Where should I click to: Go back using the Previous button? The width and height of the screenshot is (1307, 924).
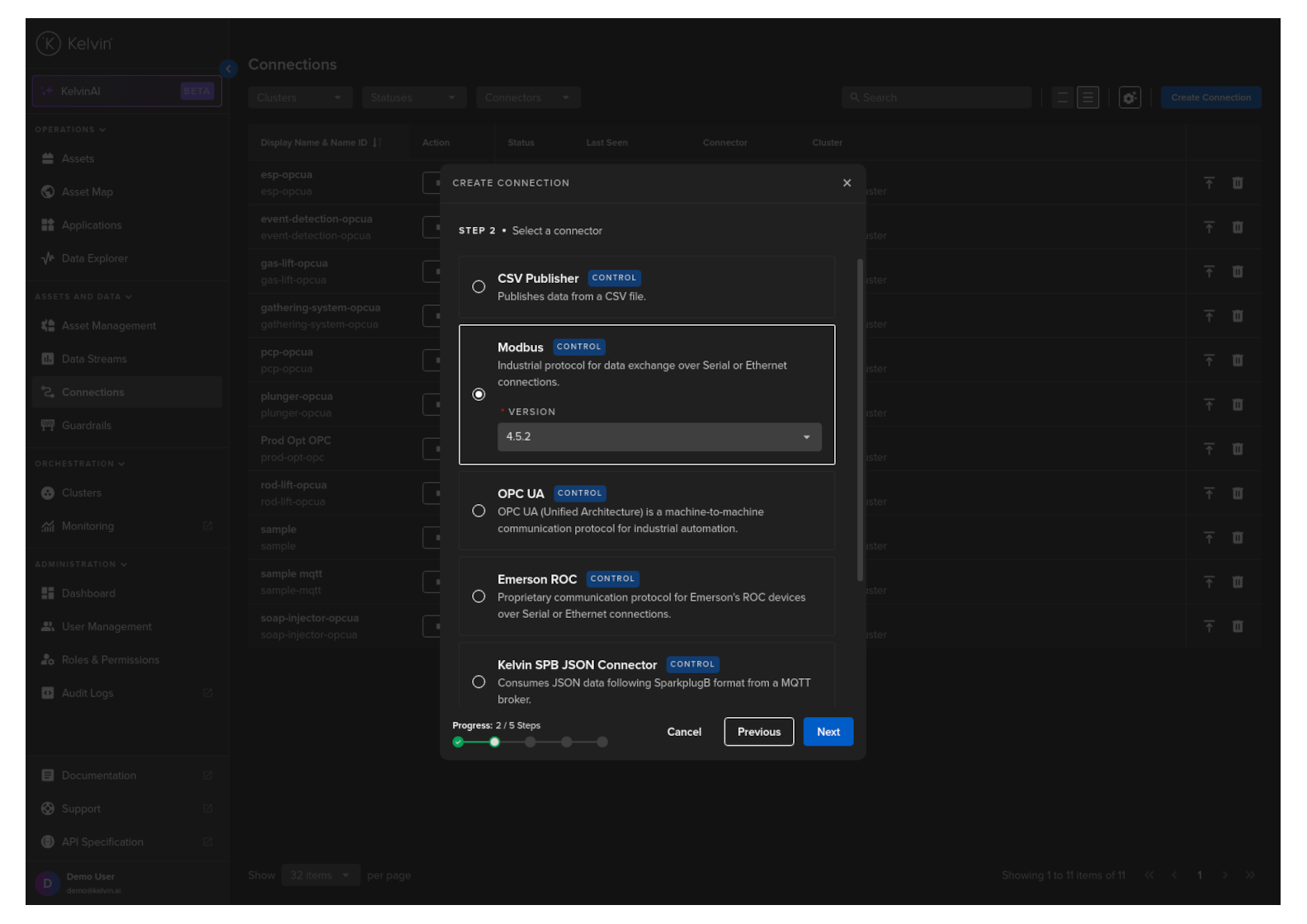(758, 732)
